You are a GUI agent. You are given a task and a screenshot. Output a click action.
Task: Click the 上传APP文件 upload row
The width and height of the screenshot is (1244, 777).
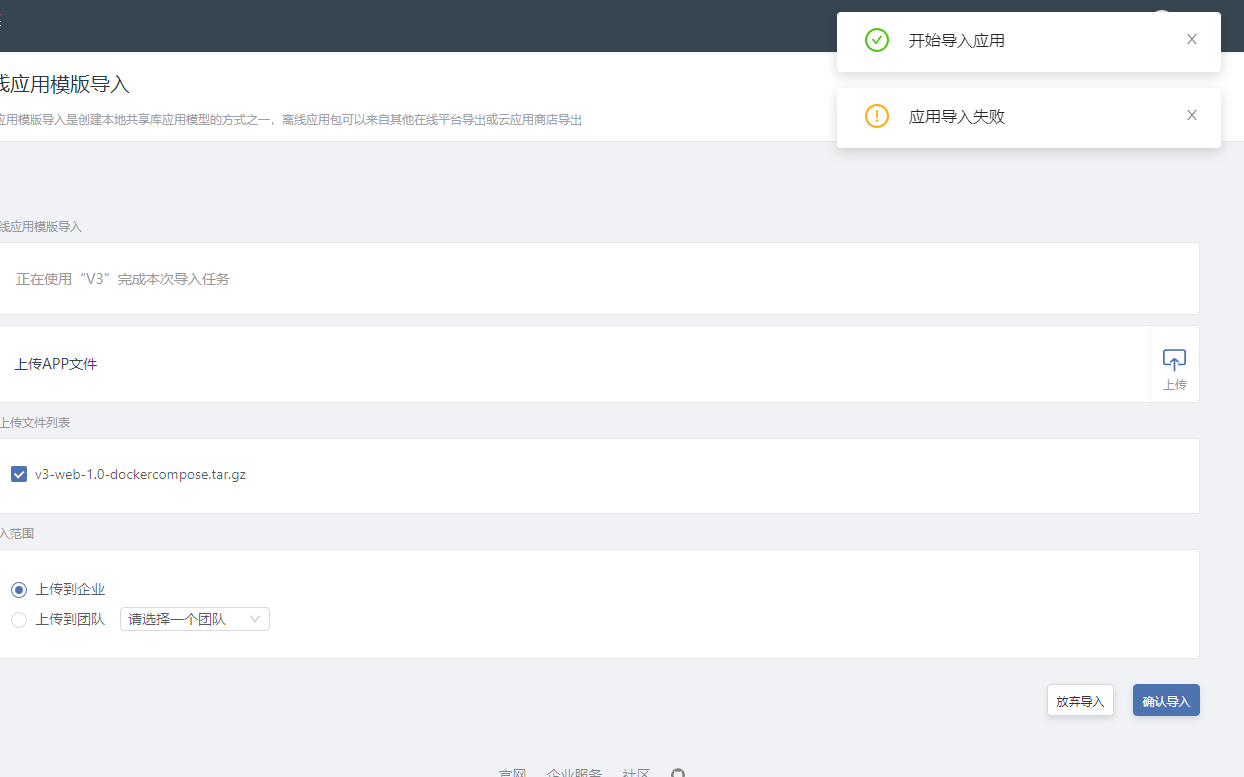click(x=400, y=363)
